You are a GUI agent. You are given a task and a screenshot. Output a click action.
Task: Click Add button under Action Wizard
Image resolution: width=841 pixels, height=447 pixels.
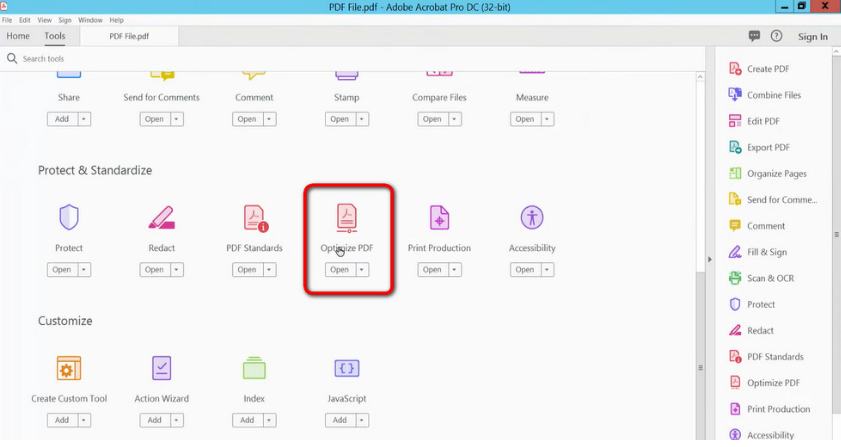coord(155,420)
